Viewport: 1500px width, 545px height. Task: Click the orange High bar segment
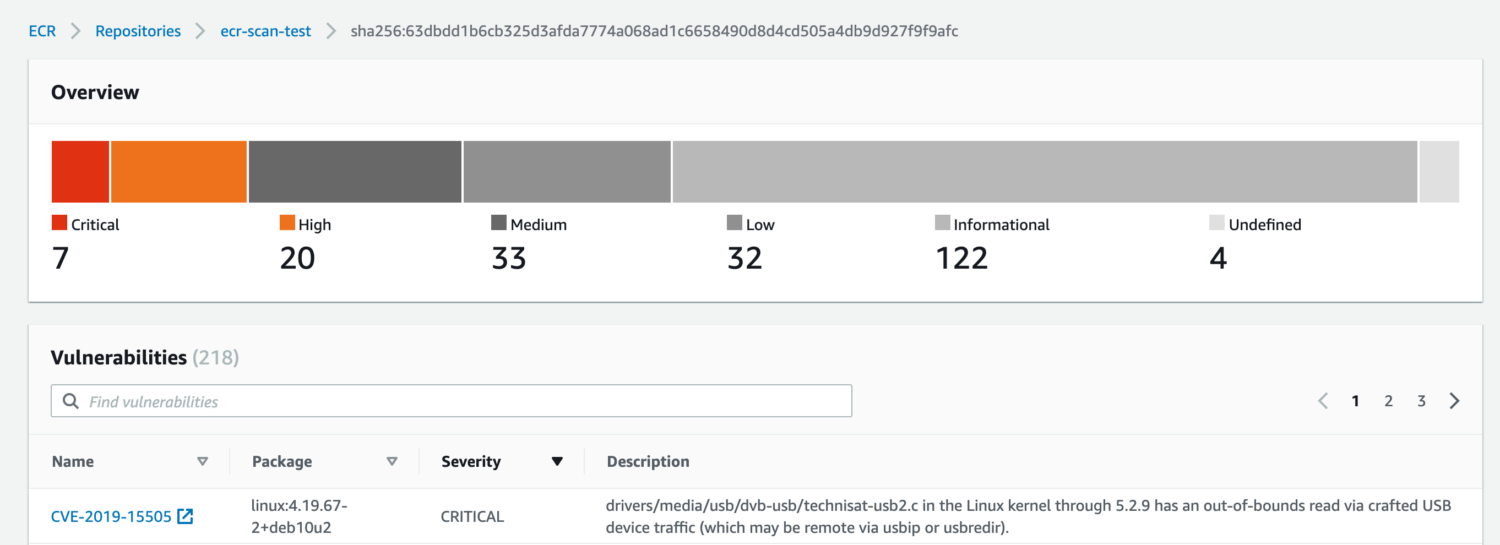[179, 172]
